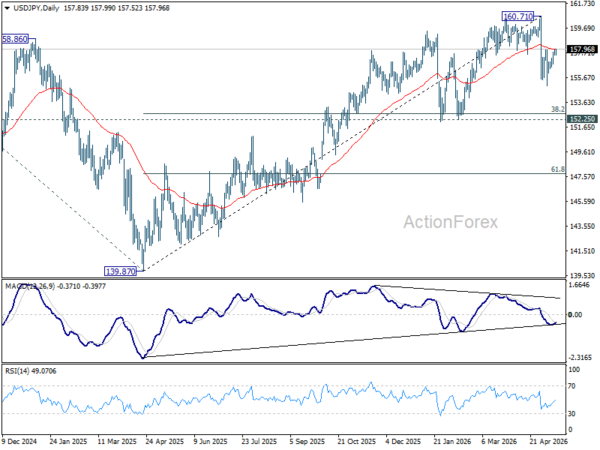The height and width of the screenshot is (450, 600).
Task: Click the ActionForex watermark
Action: [x=451, y=222]
